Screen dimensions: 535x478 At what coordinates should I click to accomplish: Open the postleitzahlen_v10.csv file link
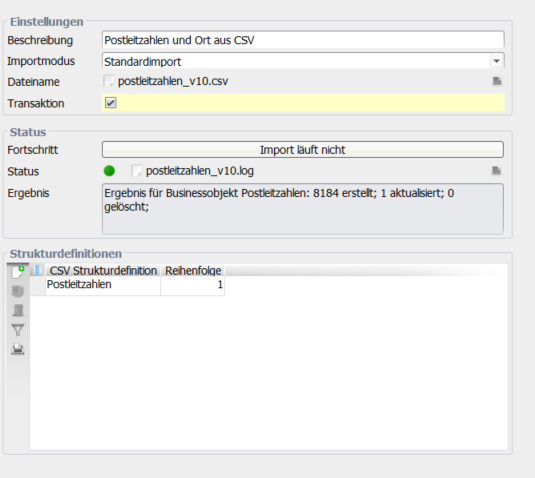[173, 81]
